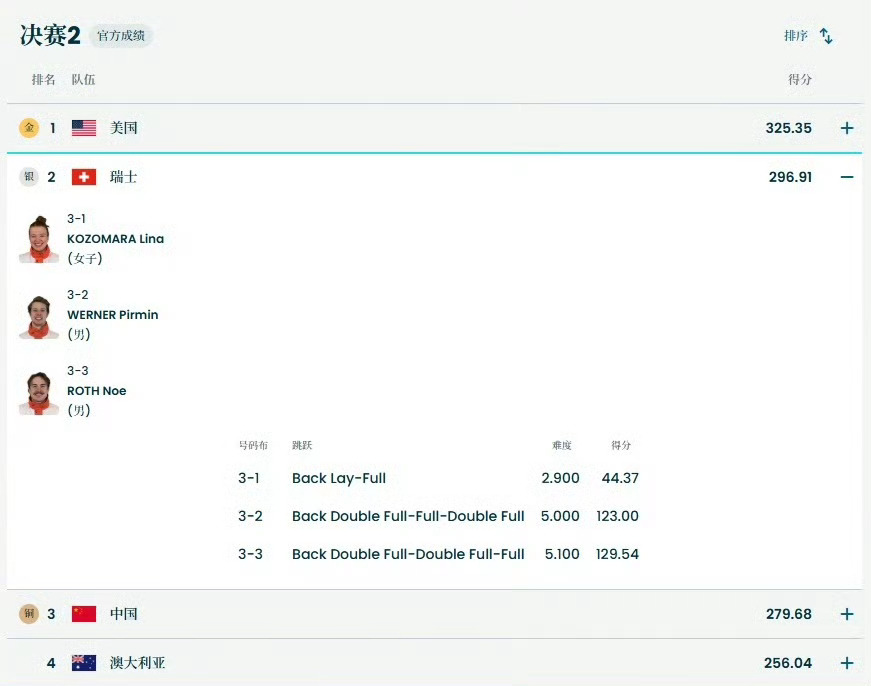Select the Back Lay-Full jump row
This screenshot has width=871, height=686.
pos(338,478)
